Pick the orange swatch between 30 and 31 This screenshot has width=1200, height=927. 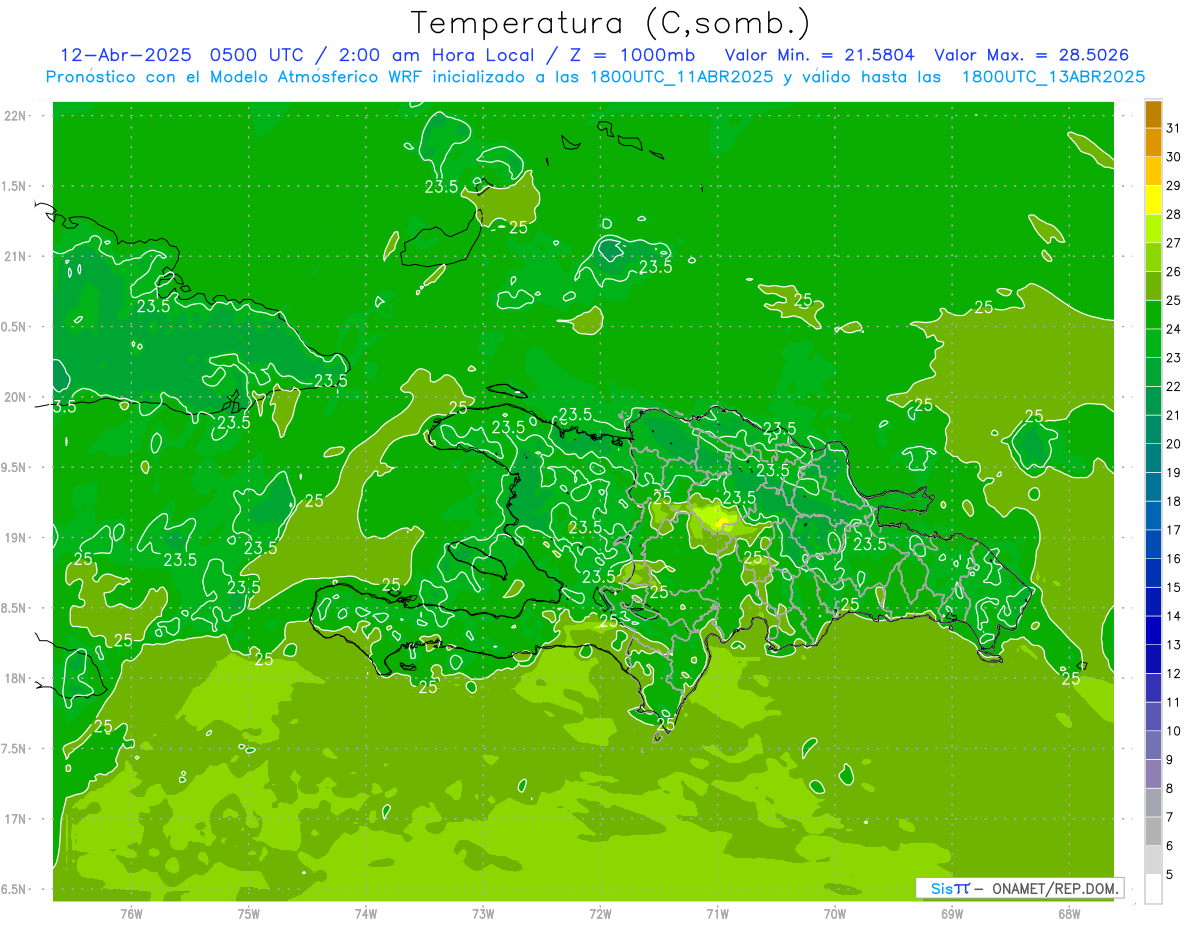[x=1153, y=143]
